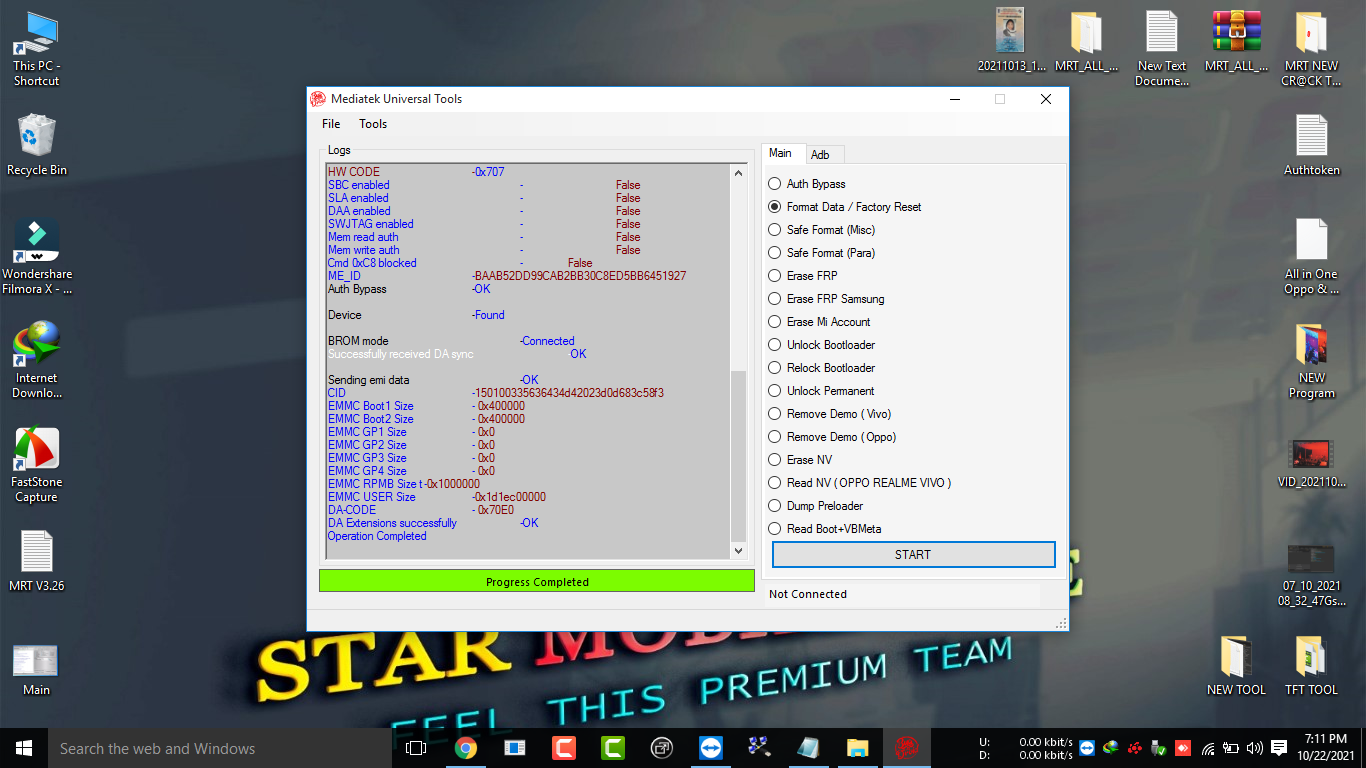Click the Progress Completed green bar

click(537, 581)
